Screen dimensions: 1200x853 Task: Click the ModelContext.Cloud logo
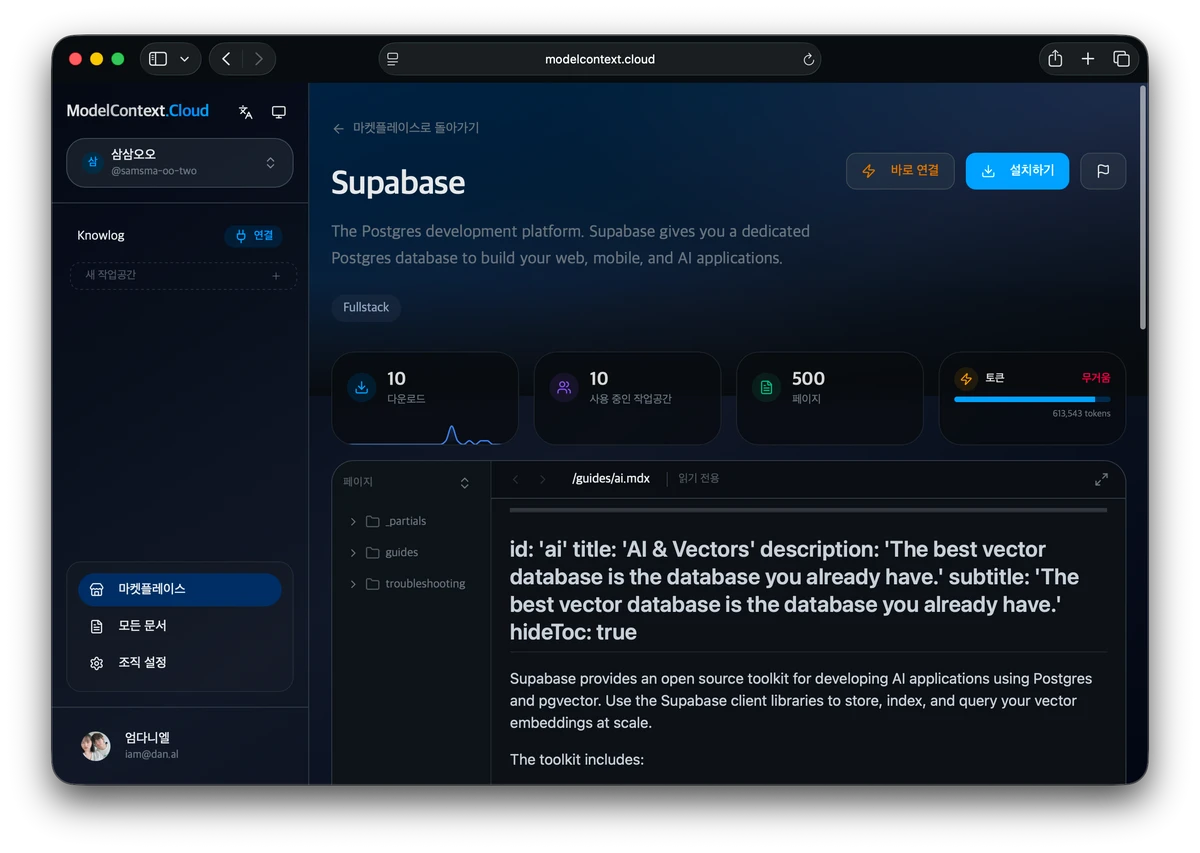click(x=138, y=111)
